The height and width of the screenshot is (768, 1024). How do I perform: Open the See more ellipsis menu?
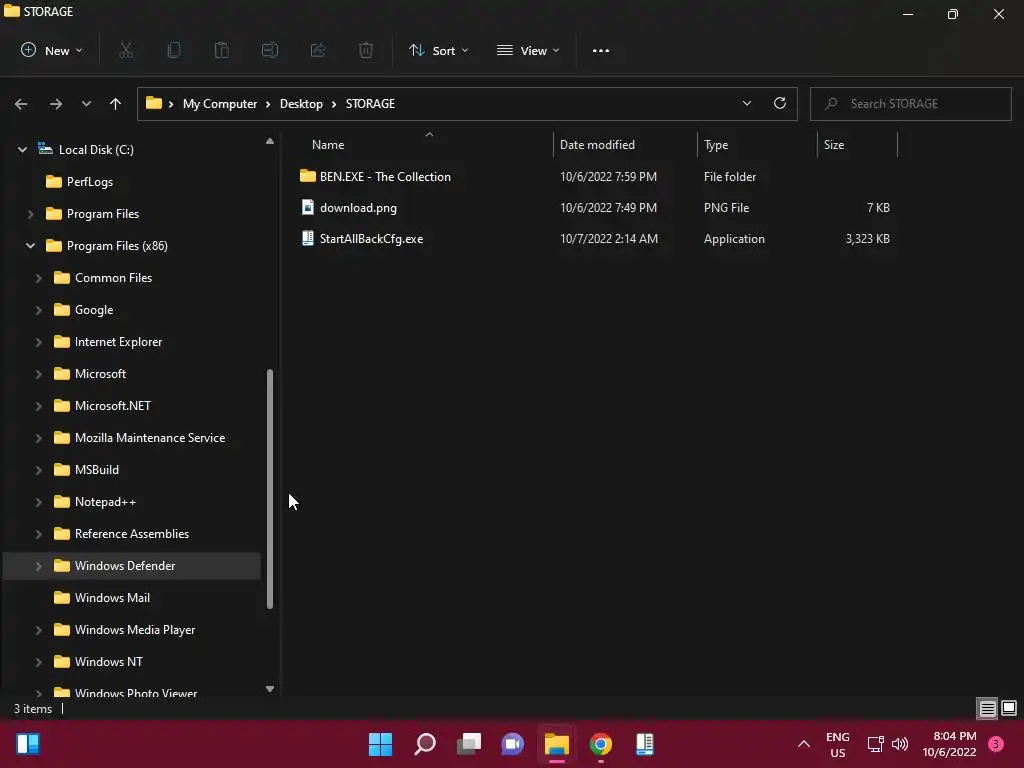(x=601, y=50)
